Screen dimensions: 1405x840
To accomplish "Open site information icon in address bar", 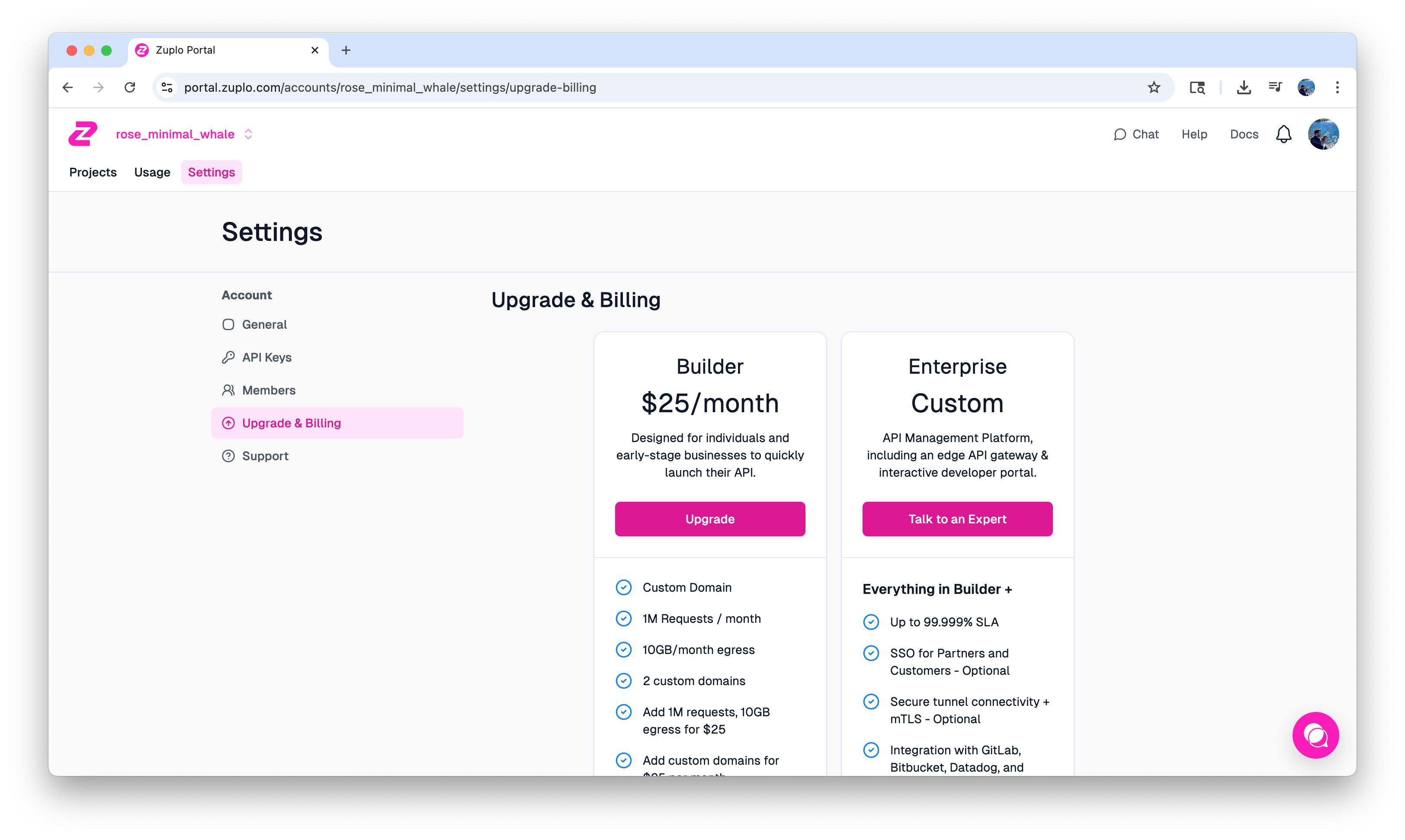I will pos(167,87).
